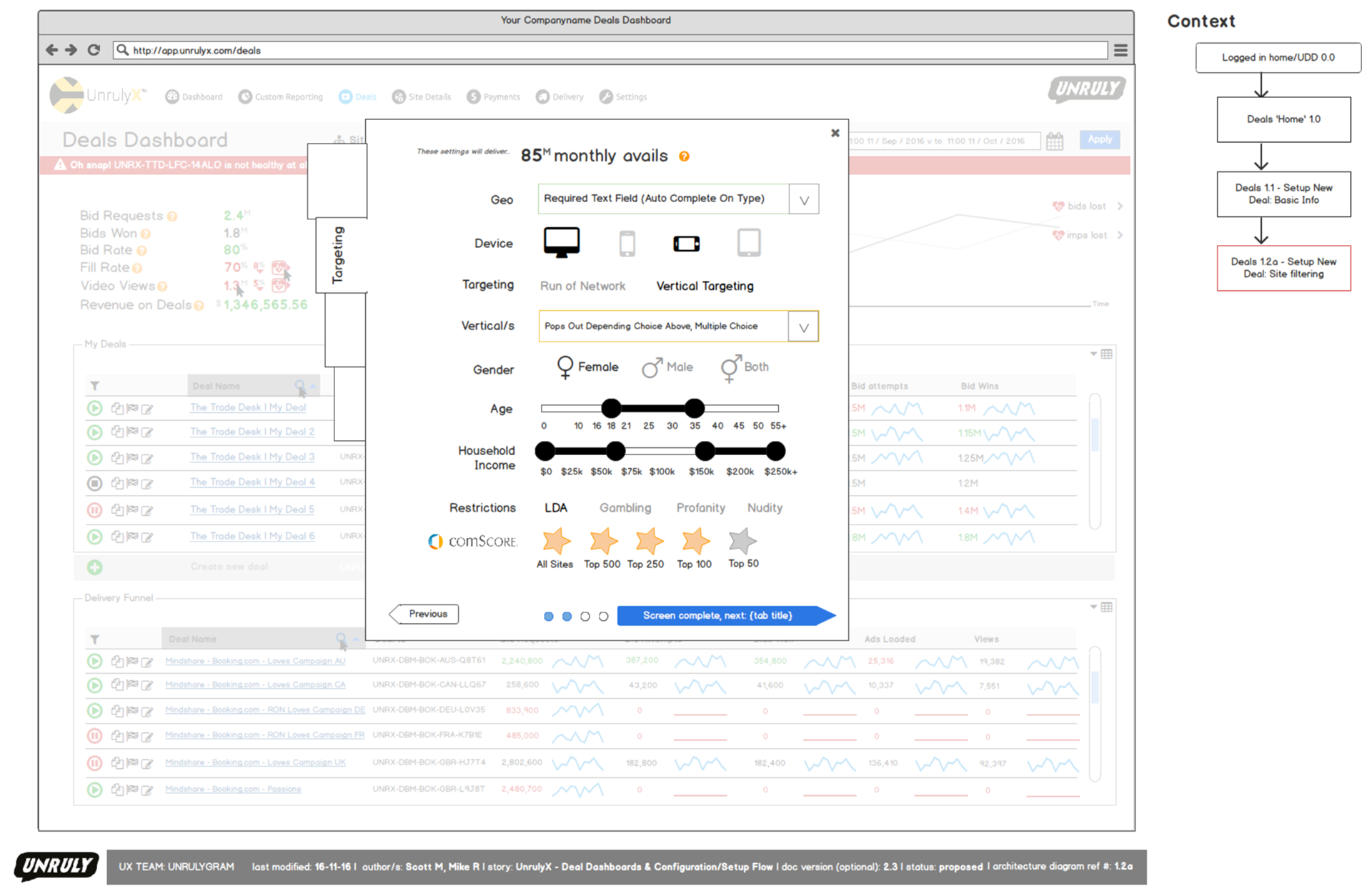Open the date range calendar icon
1372x896 pixels.
[x=1054, y=141]
